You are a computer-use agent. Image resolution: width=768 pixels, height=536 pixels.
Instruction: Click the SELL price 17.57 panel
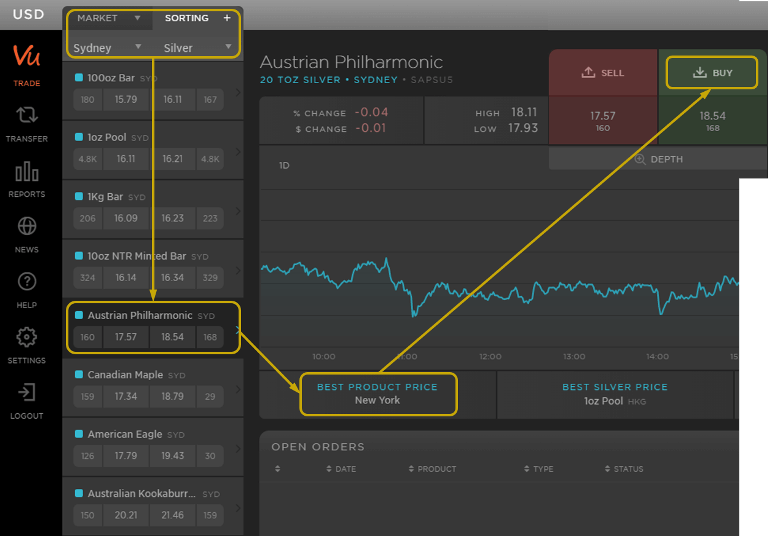pyautogui.click(x=603, y=121)
